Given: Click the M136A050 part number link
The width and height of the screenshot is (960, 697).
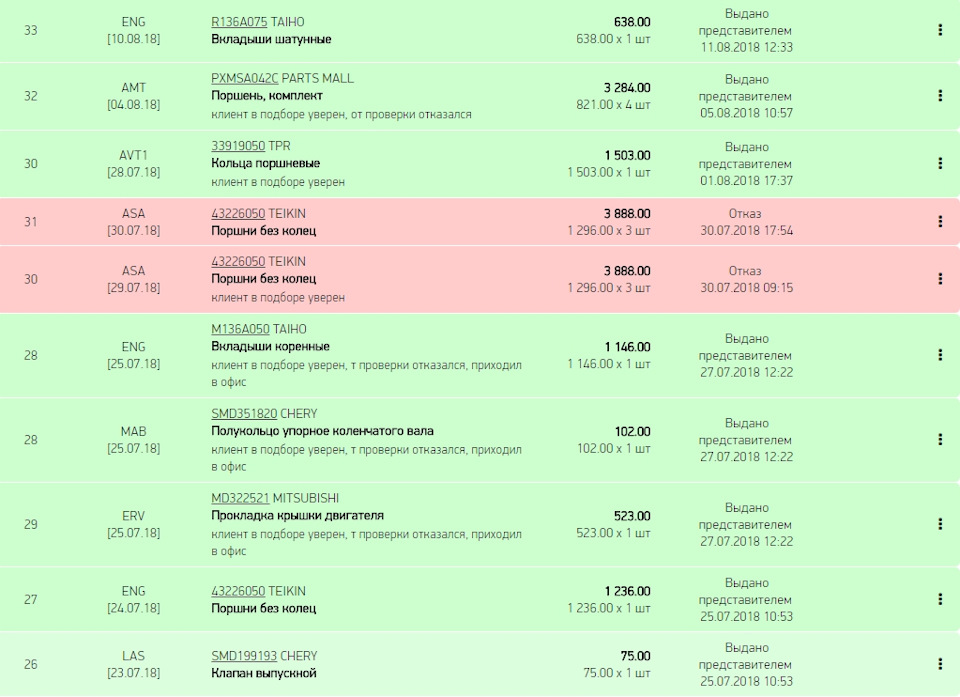Looking at the screenshot, I should [240, 329].
